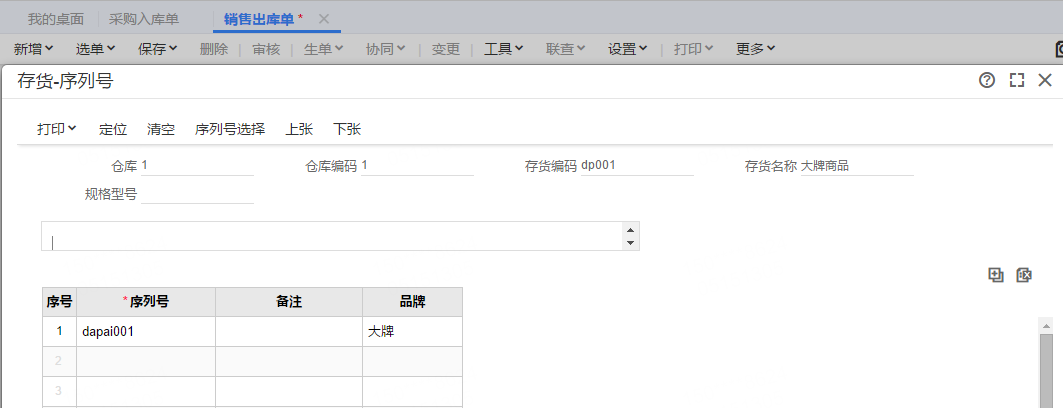Screen dimensions: 1063x408
Task: Click the table's vertical scrollbar thumb
Action: 1047,371
